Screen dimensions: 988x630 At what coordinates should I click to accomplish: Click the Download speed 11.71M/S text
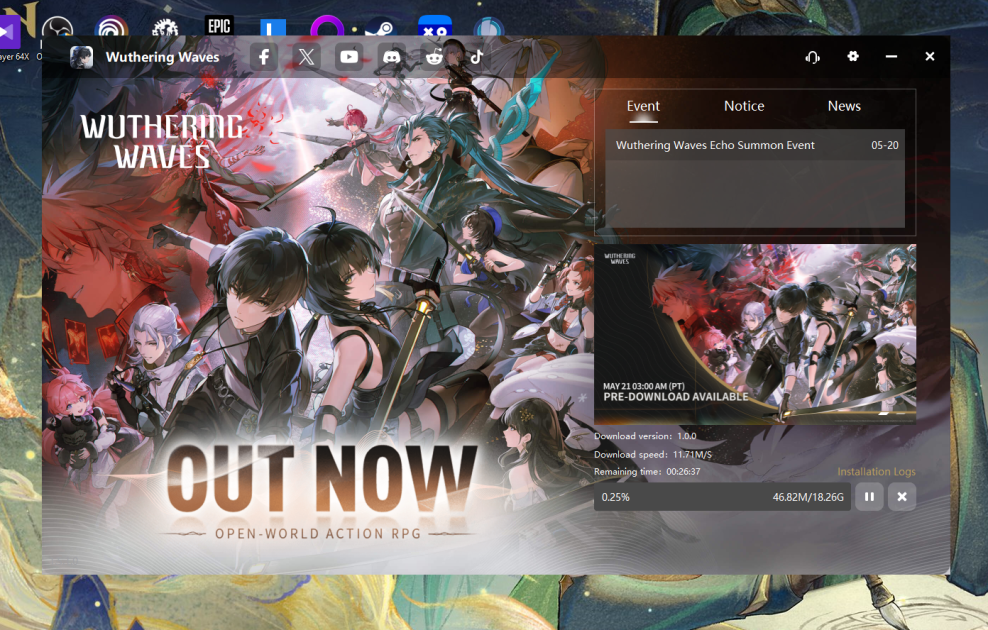pyautogui.click(x=653, y=454)
